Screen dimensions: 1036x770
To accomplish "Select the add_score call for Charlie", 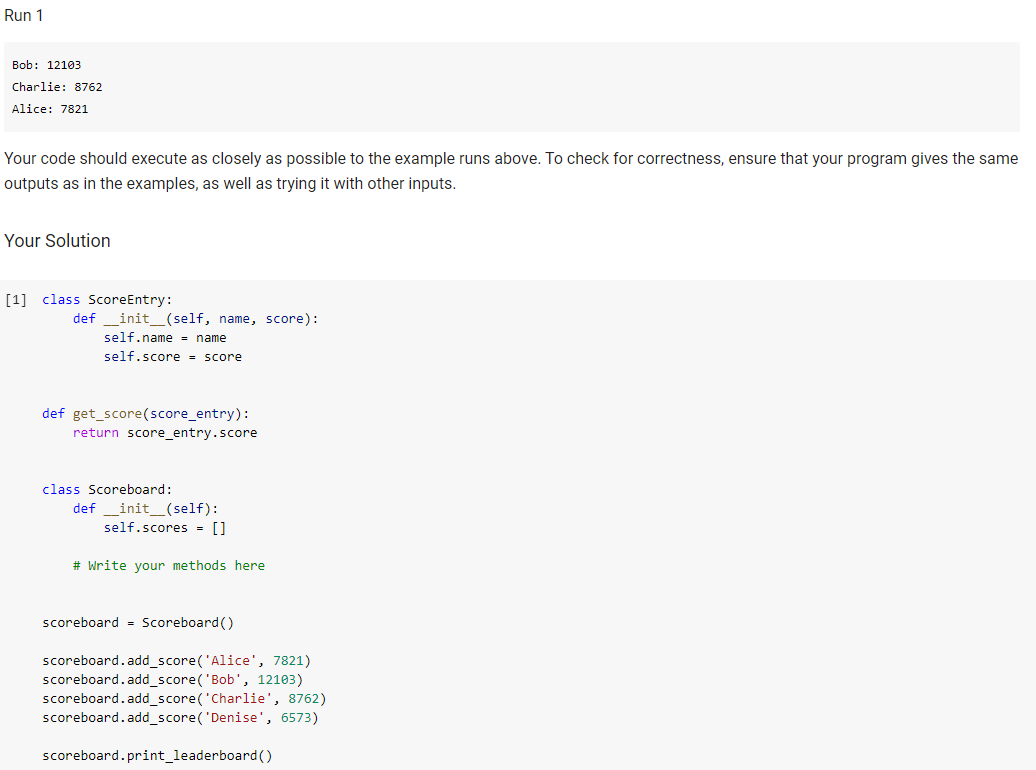I will click(184, 698).
